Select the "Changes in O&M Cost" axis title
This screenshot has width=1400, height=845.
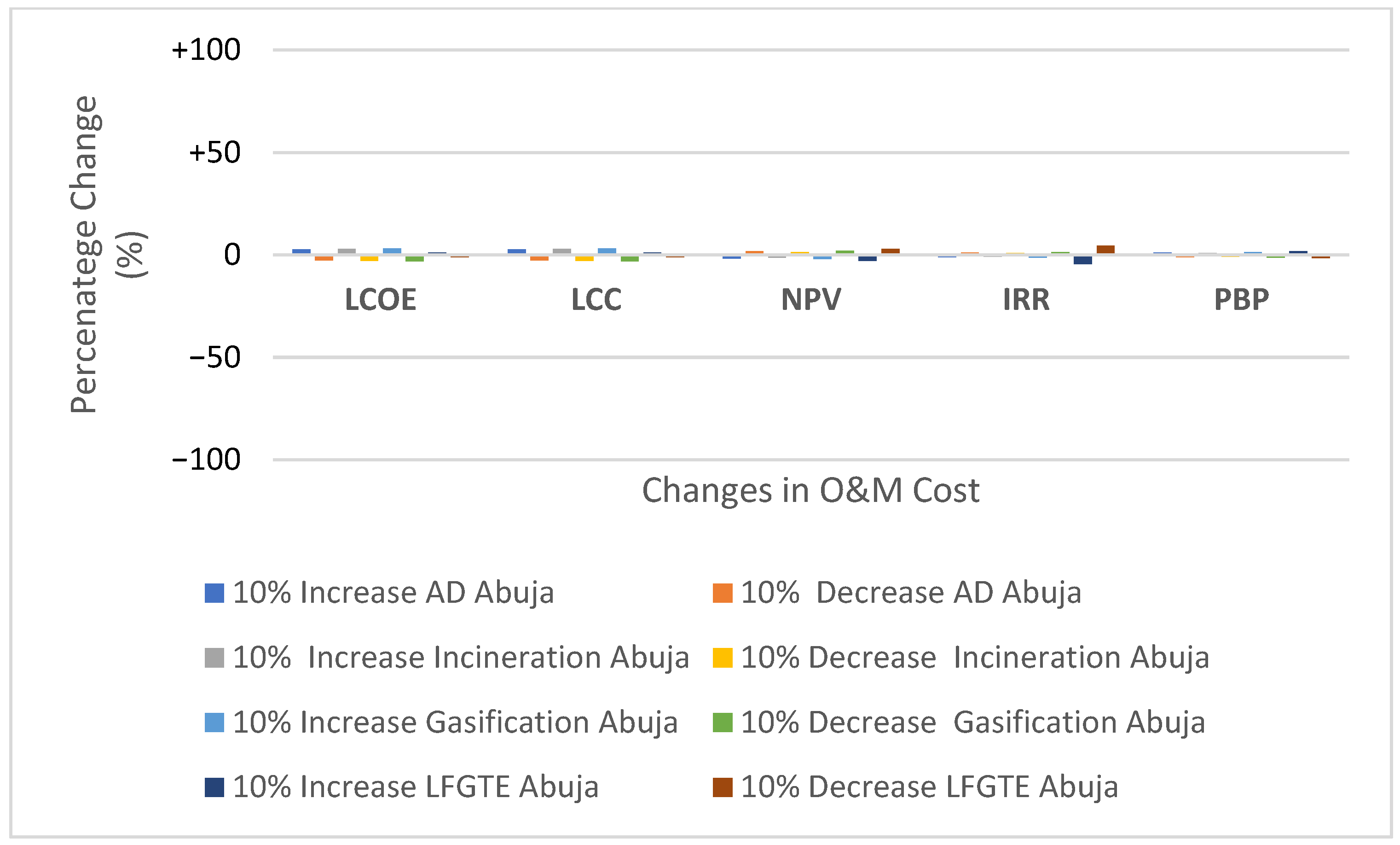811,490
